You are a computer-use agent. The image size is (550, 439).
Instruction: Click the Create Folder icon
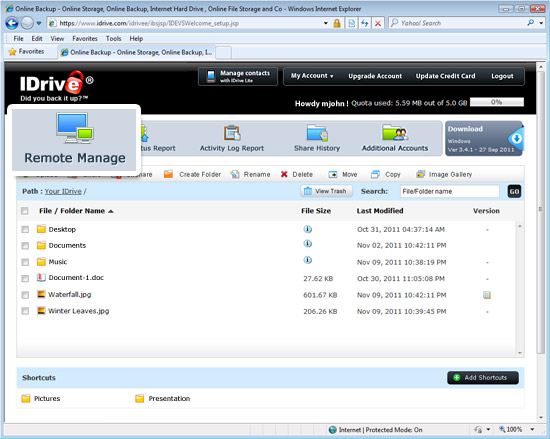pos(168,174)
